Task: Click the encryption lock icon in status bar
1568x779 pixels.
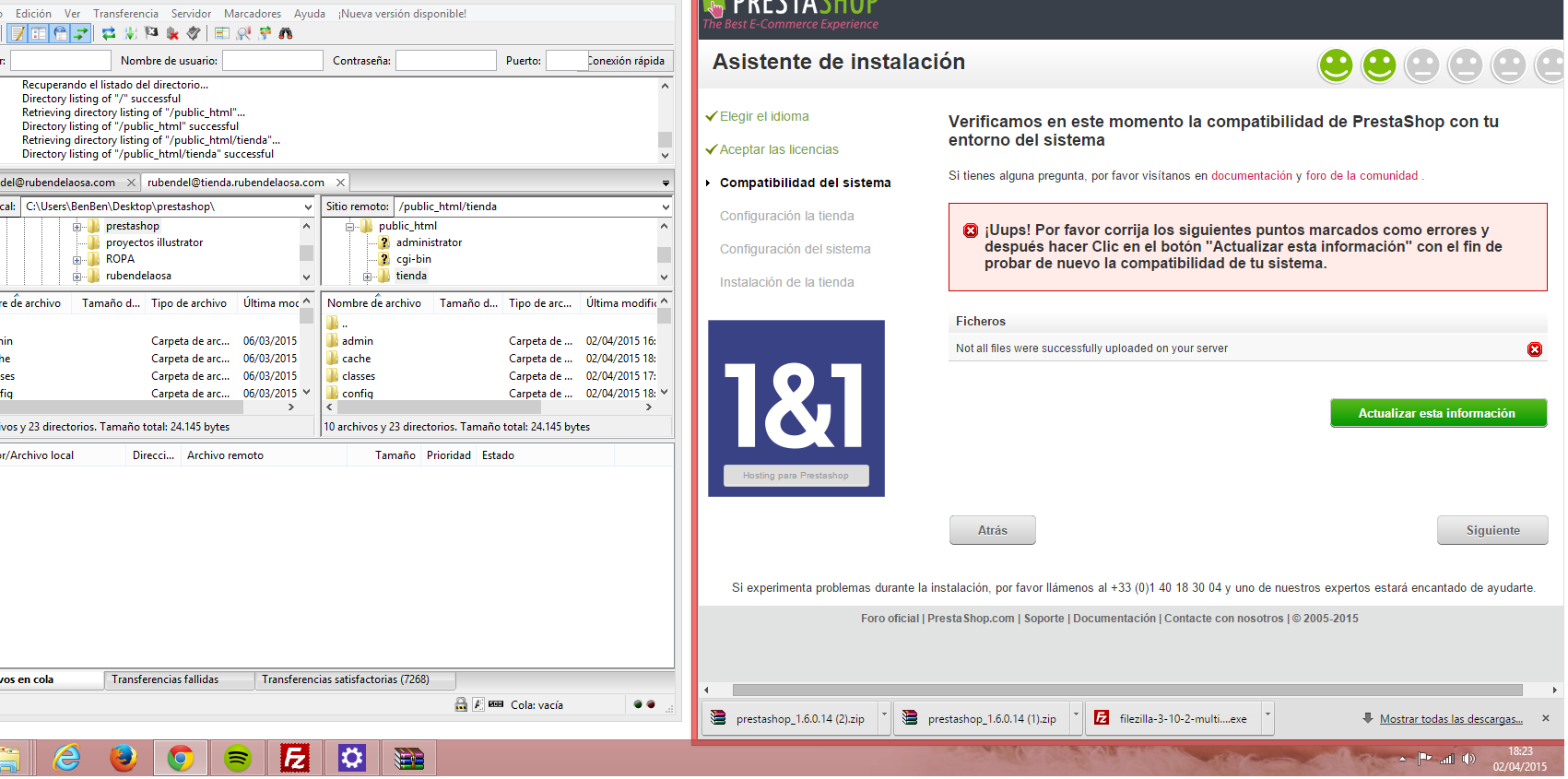Action: 461,705
